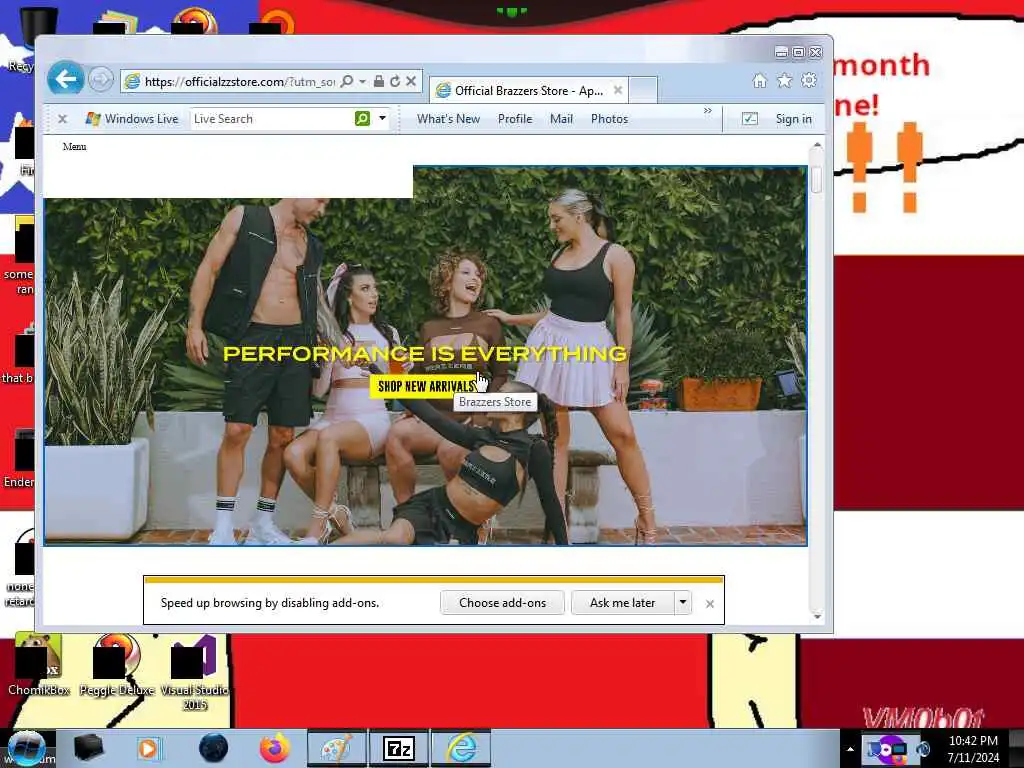Expand the Ask me later dropdown arrow

[682, 602]
